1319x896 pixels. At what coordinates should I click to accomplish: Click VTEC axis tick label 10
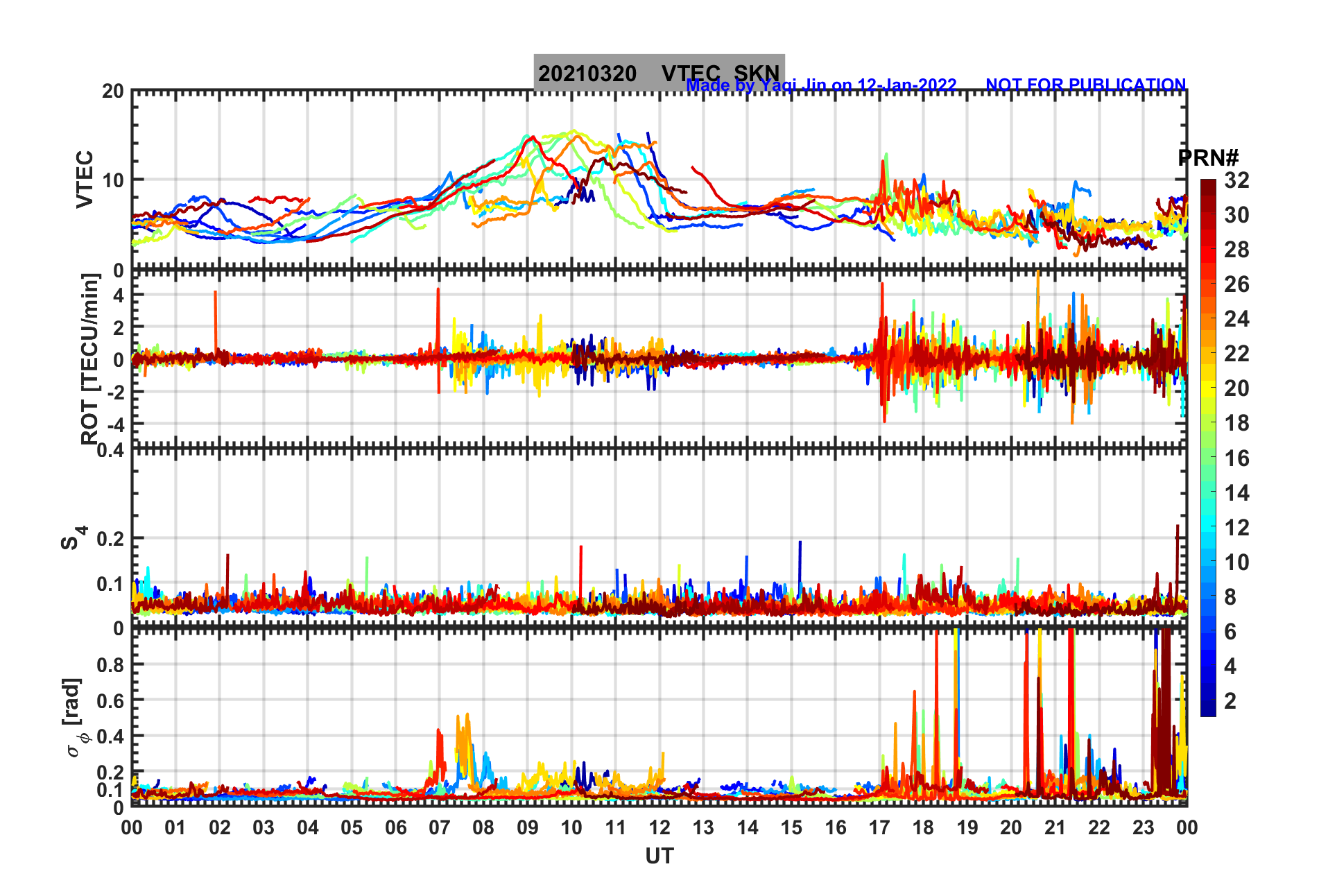pyautogui.click(x=113, y=180)
